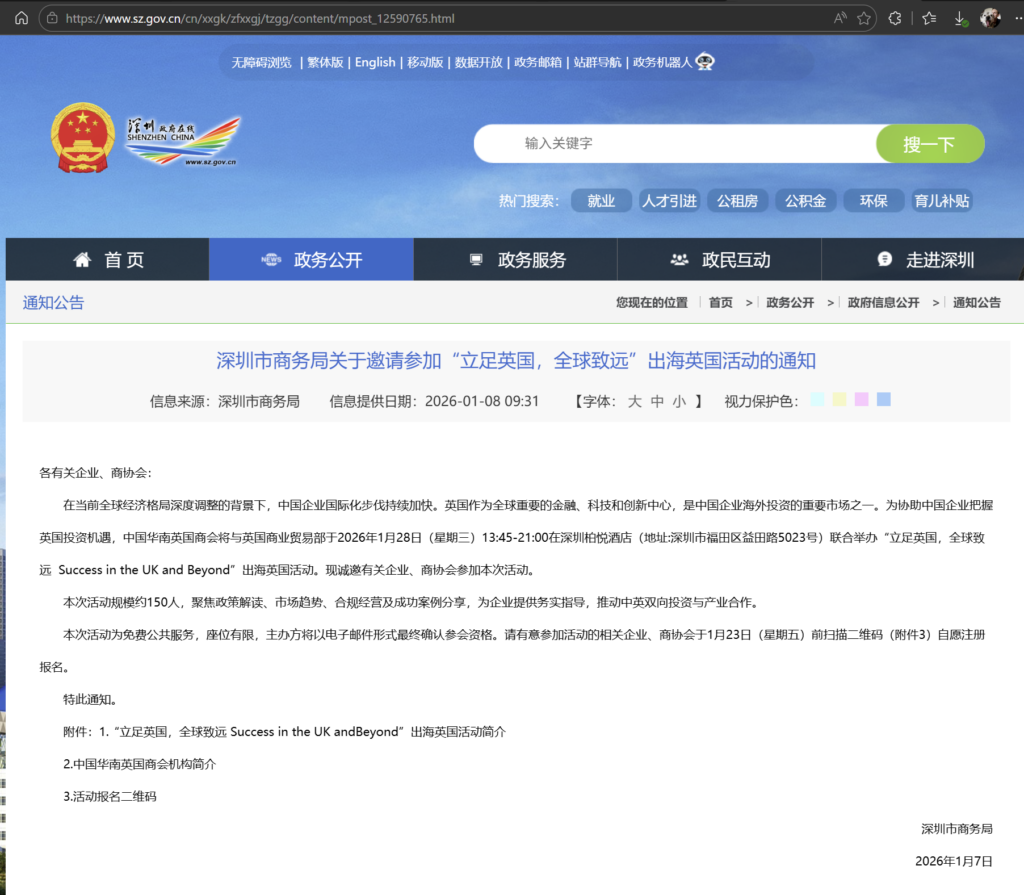Screen dimensions: 1024x895
Task: Choose the light yellow eye-protection color
Action: pyautogui.click(x=839, y=400)
